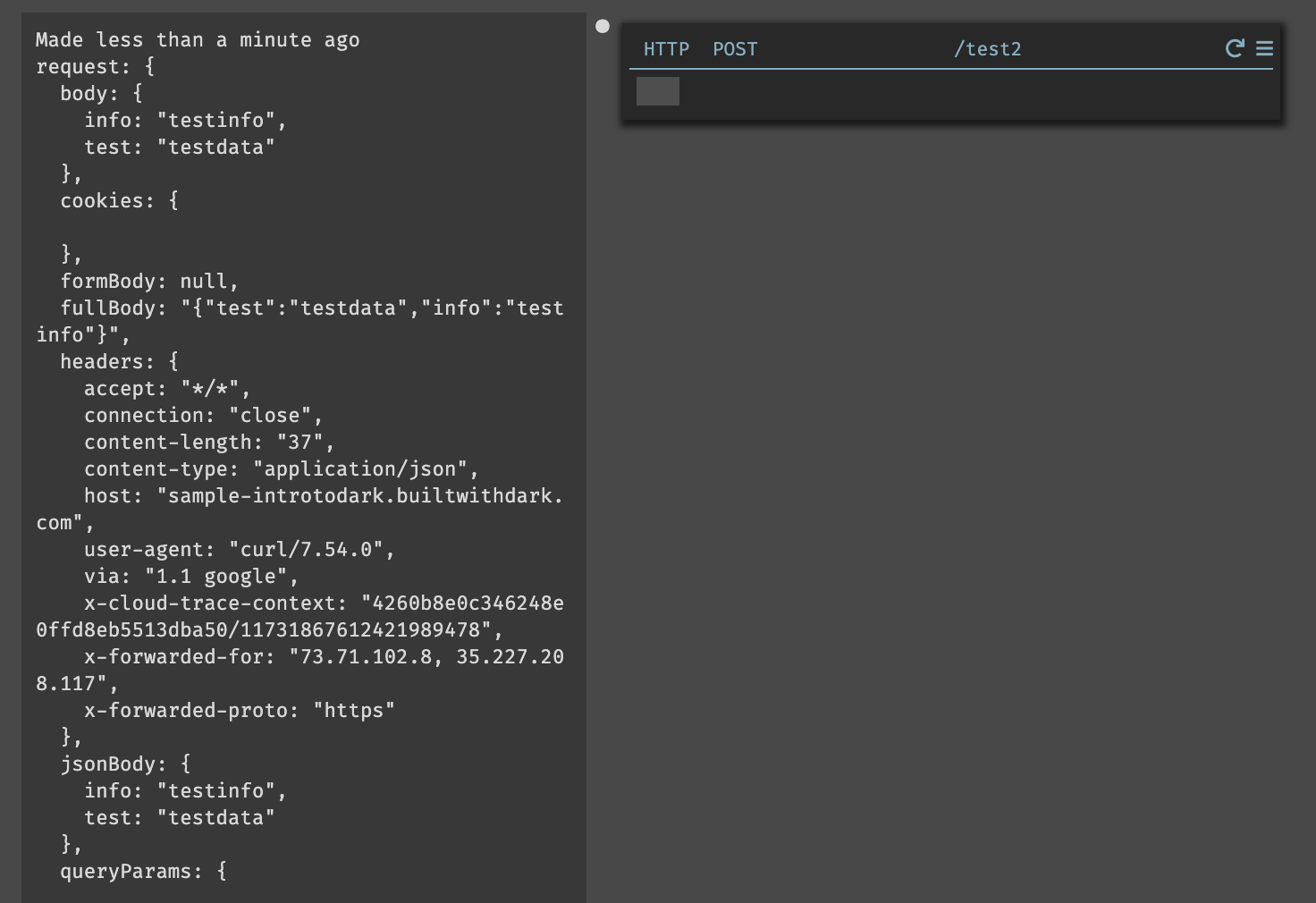Click the user-agent "curl/7.54.0" line
This screenshot has height=903, width=1316.
(240, 550)
